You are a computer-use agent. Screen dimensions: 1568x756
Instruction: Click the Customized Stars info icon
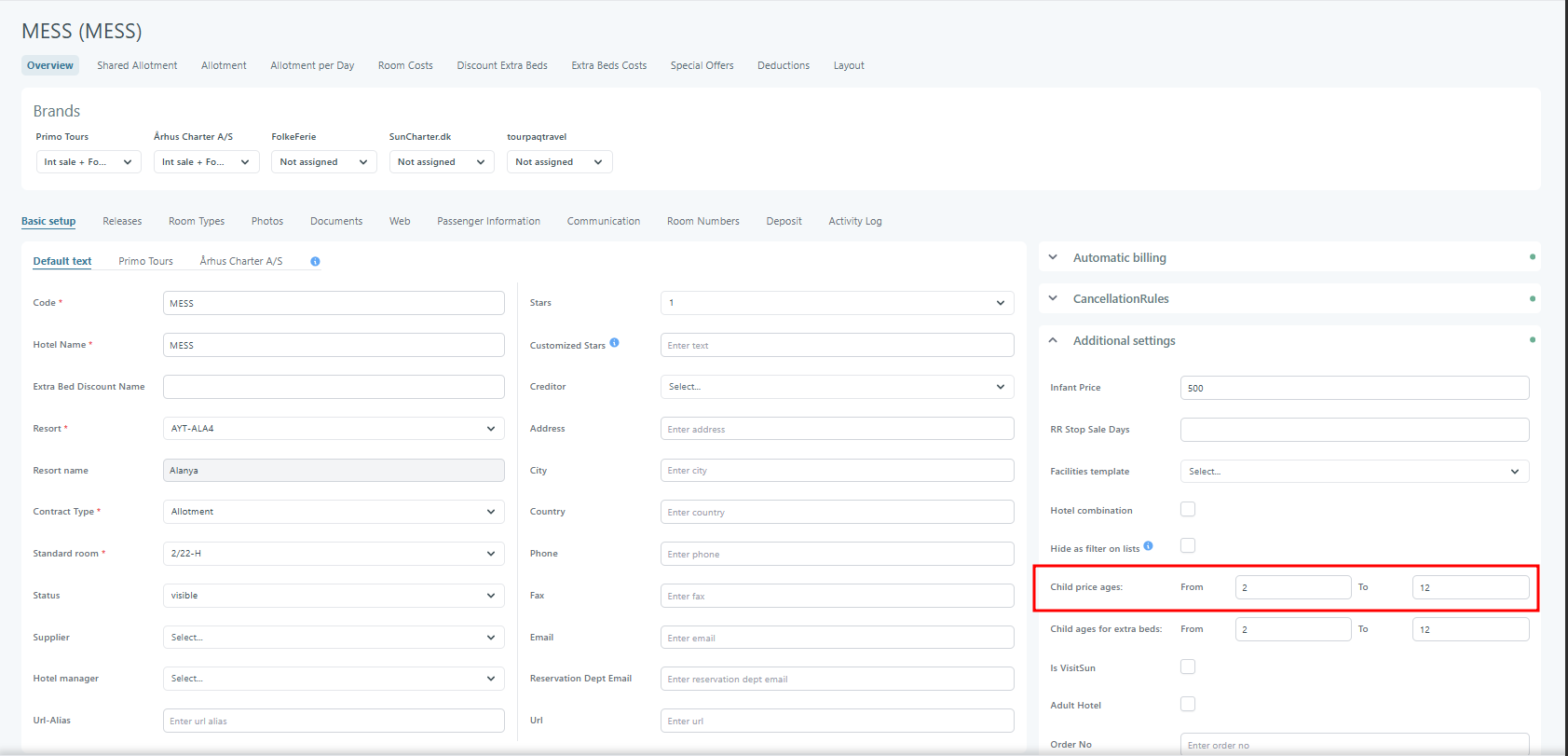coord(614,343)
